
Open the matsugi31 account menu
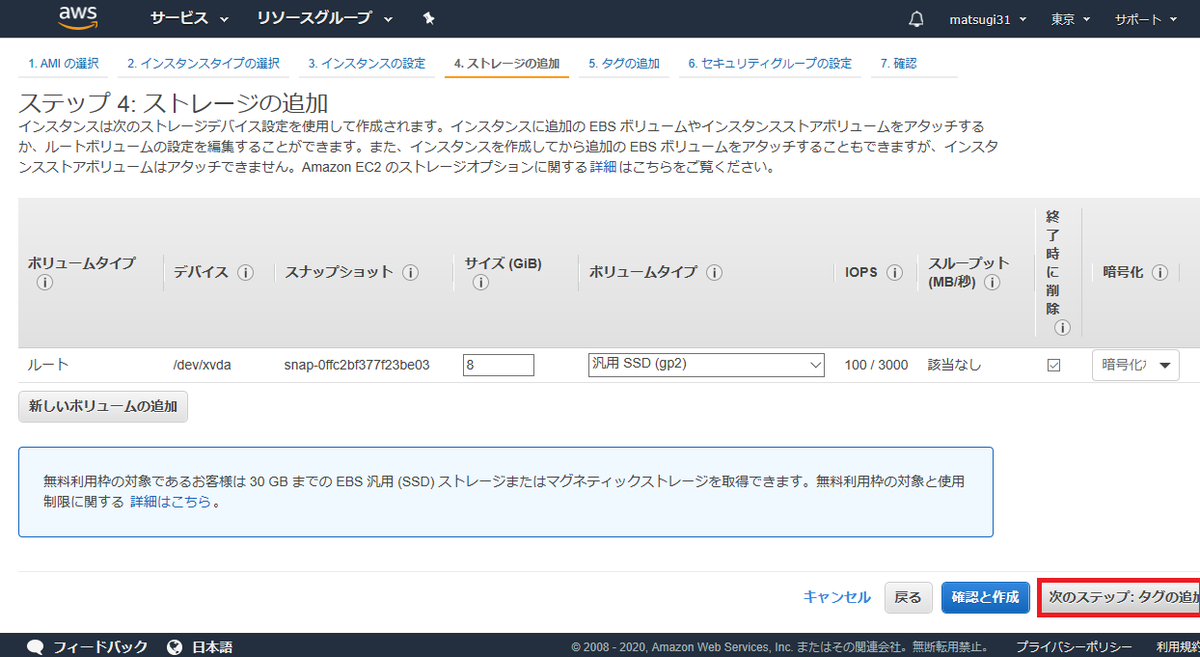988,19
